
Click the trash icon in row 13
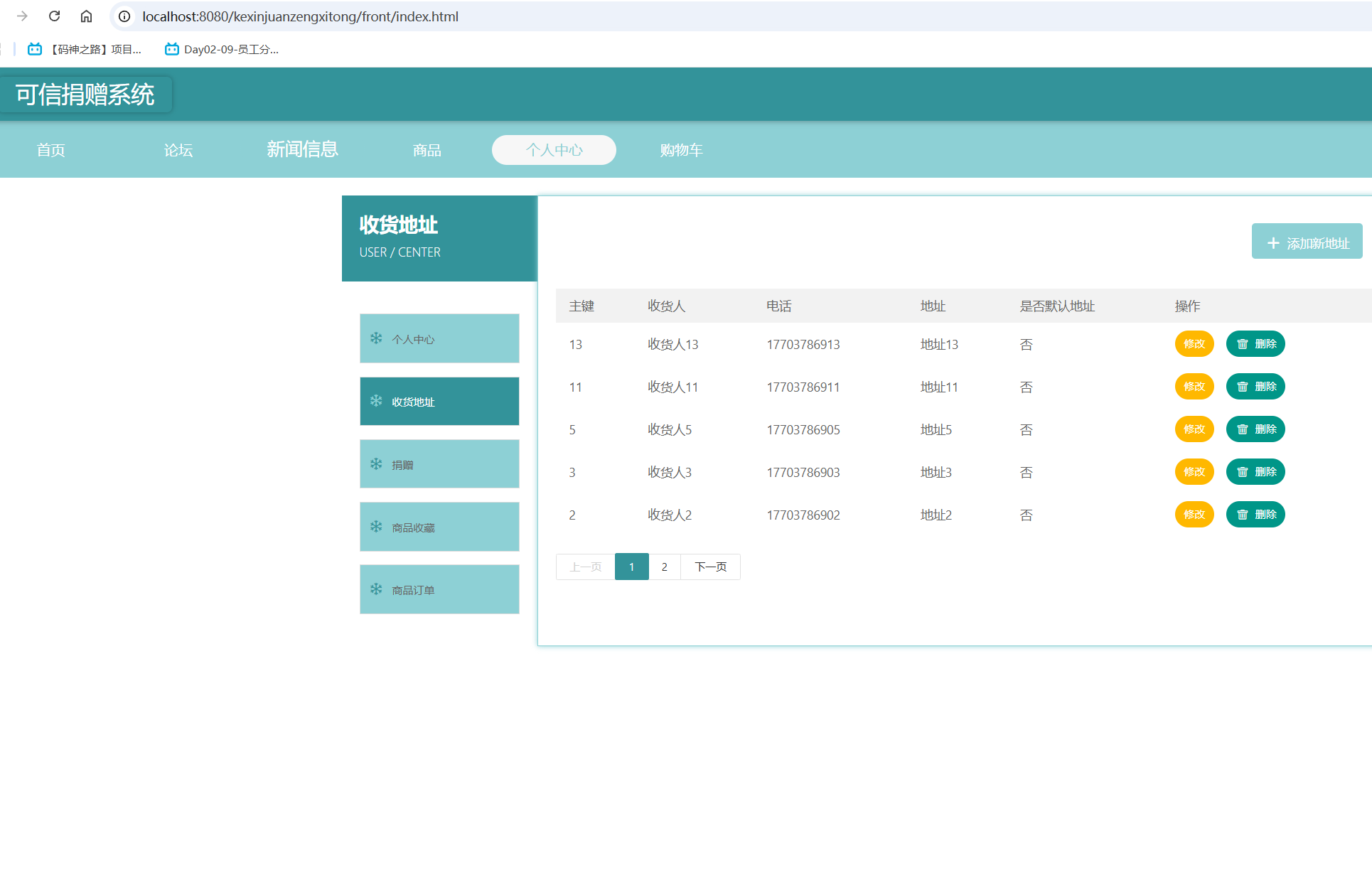1243,344
